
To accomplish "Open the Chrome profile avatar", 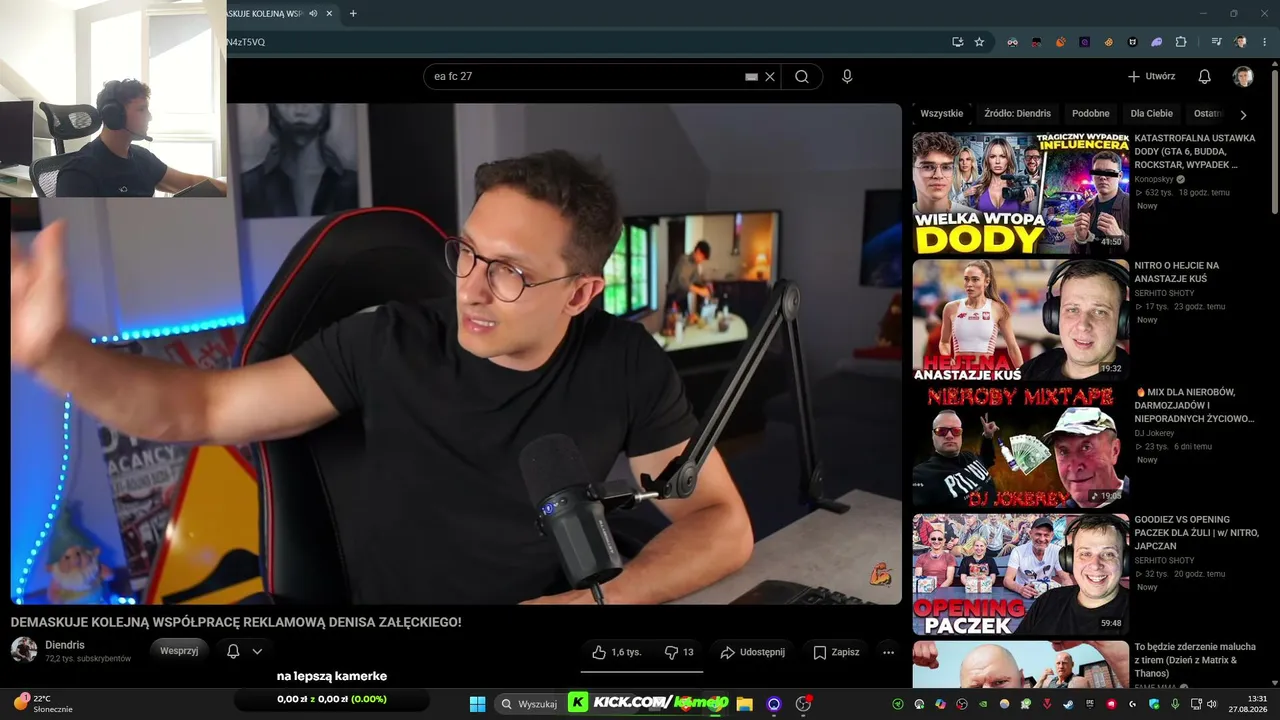I will [x=1241, y=42].
